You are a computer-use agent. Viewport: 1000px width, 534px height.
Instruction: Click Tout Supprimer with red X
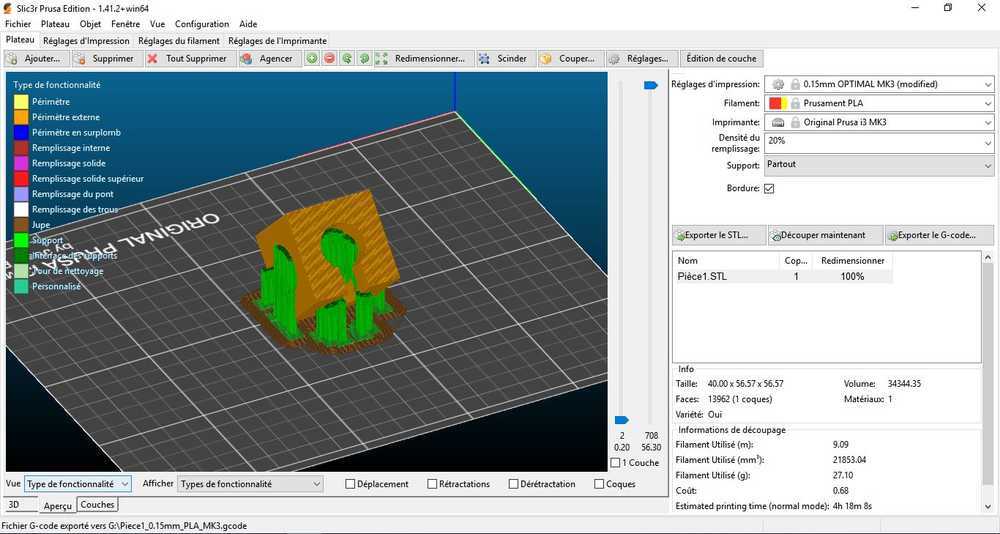[x=189, y=59]
